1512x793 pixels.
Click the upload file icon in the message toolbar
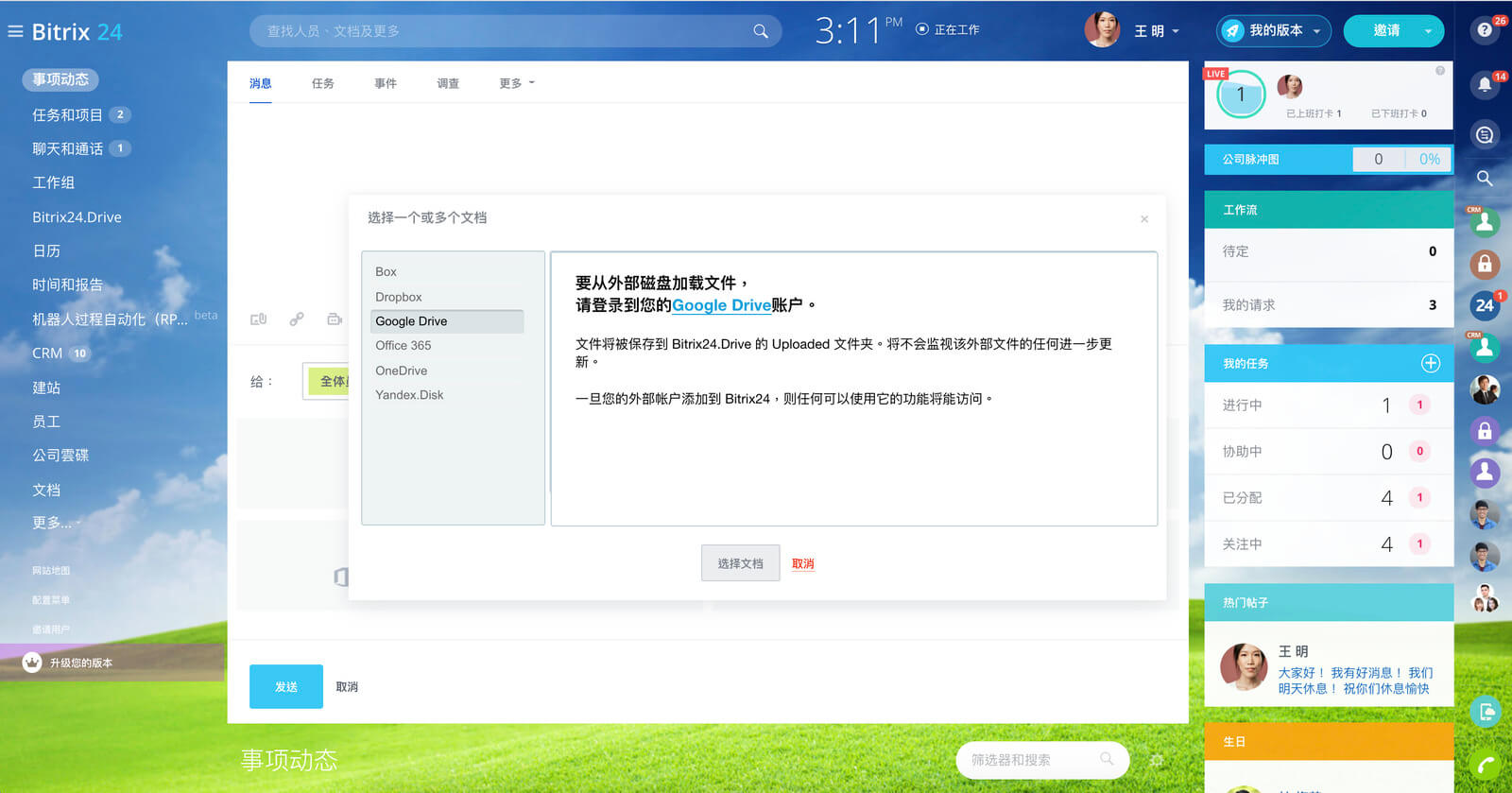258,319
